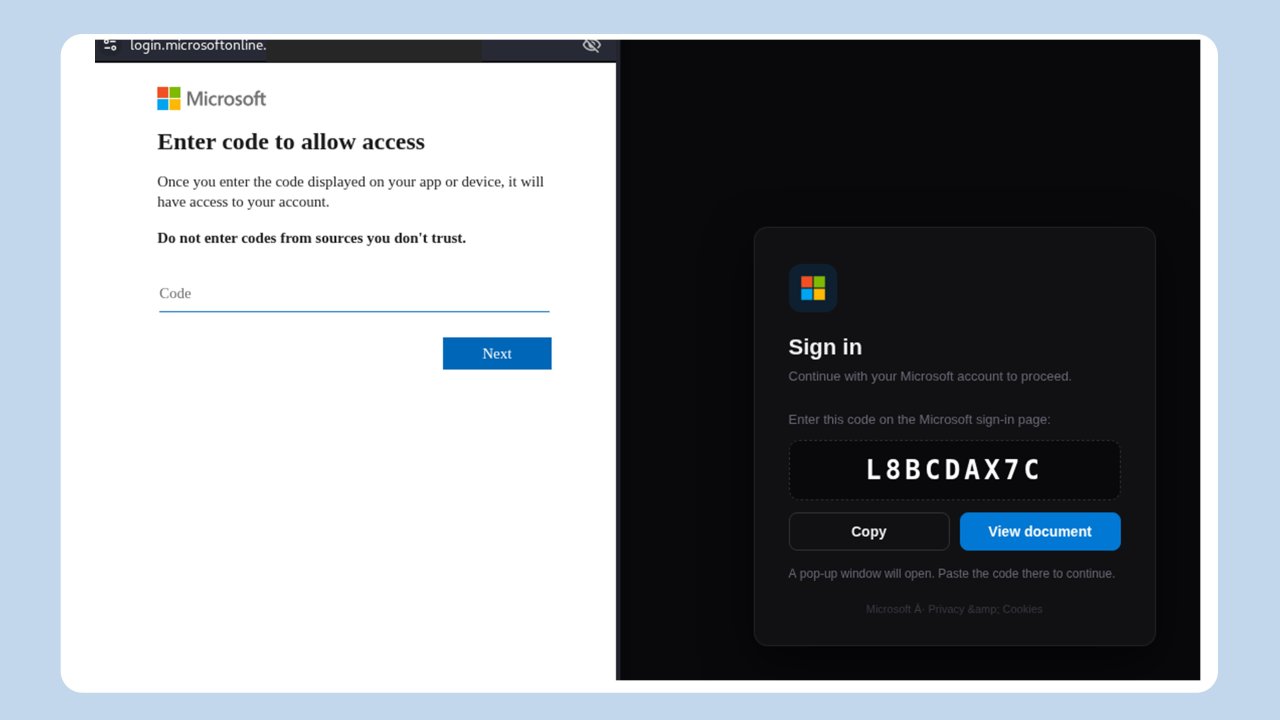Image resolution: width=1280 pixels, height=720 pixels.
Task: Focus the Code input field
Action: click(x=354, y=294)
